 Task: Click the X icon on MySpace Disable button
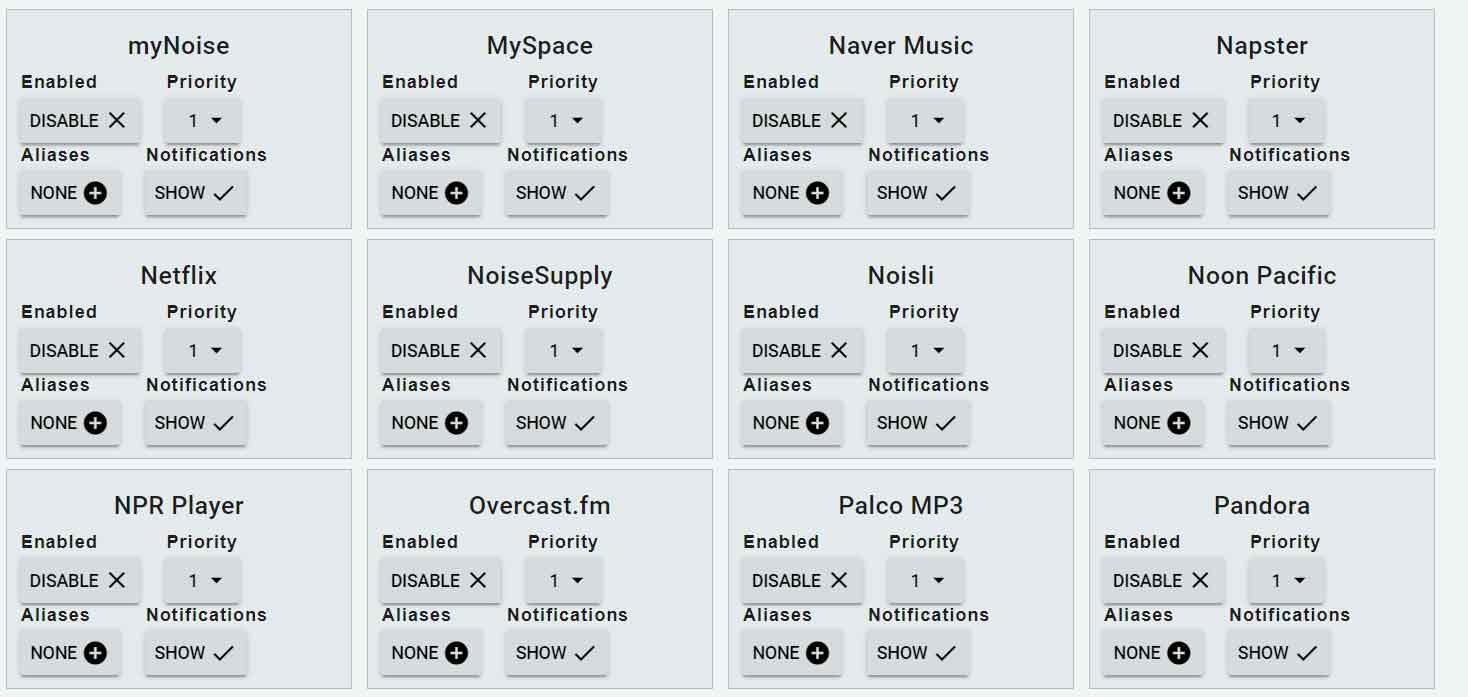(478, 121)
